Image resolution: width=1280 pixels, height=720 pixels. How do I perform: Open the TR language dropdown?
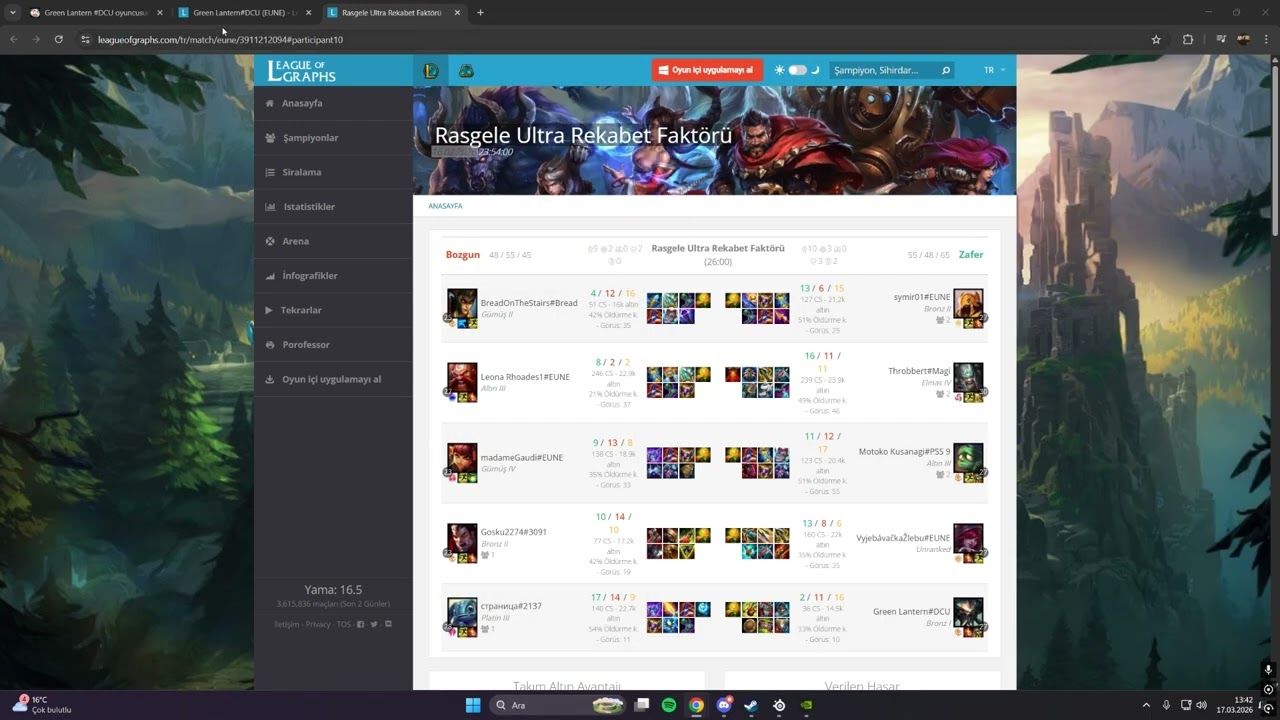(x=994, y=71)
